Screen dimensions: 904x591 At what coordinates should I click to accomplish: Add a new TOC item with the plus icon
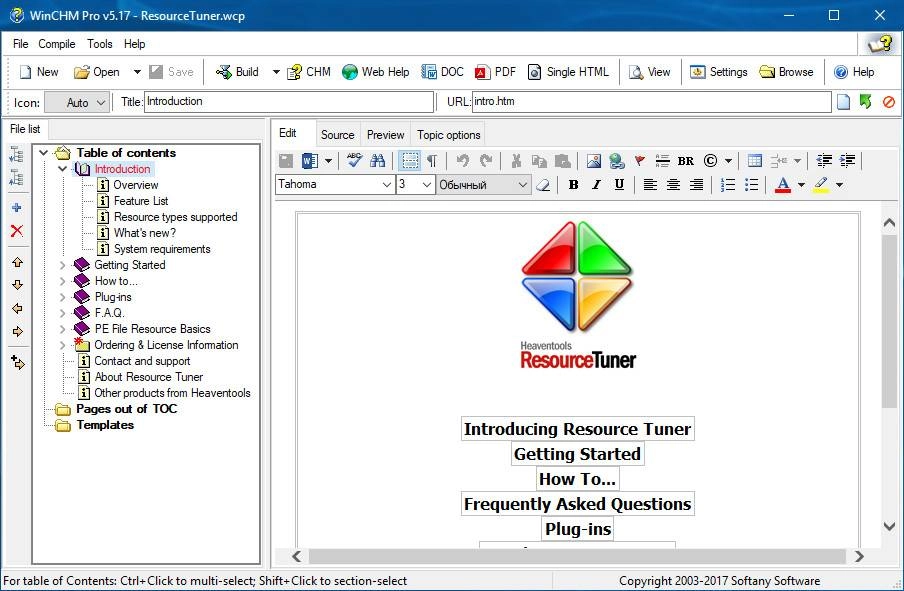coord(17,208)
